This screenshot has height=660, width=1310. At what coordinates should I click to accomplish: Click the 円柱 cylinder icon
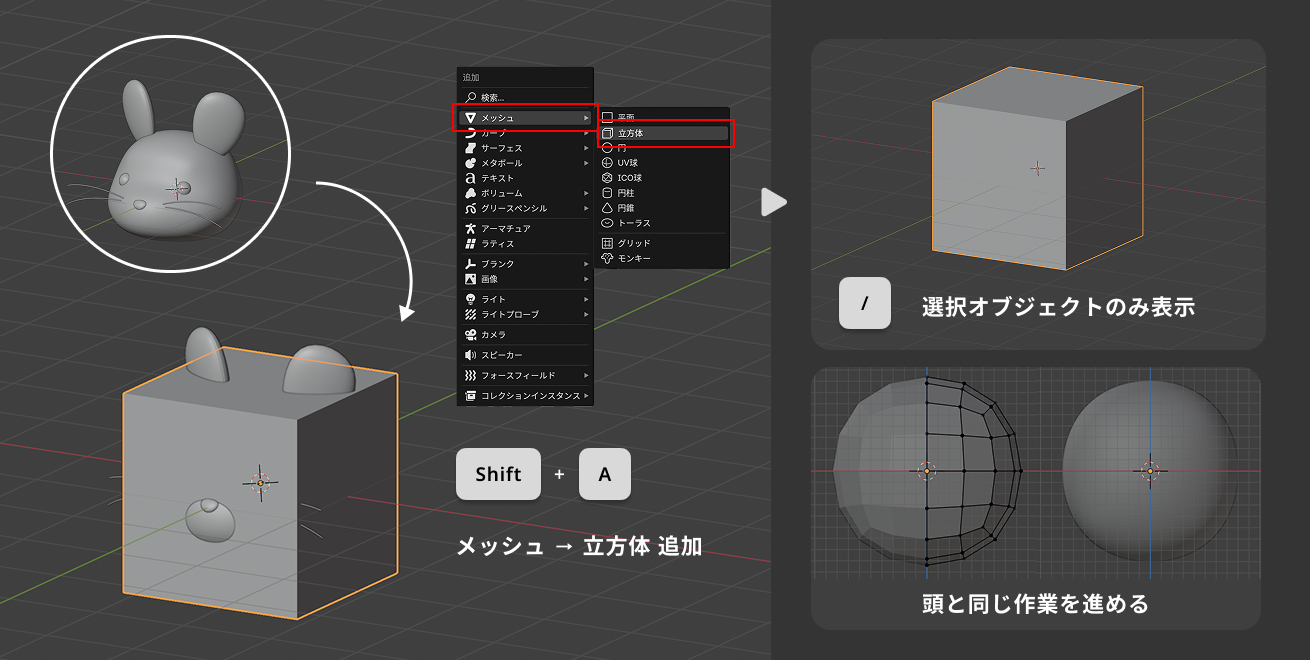[607, 193]
